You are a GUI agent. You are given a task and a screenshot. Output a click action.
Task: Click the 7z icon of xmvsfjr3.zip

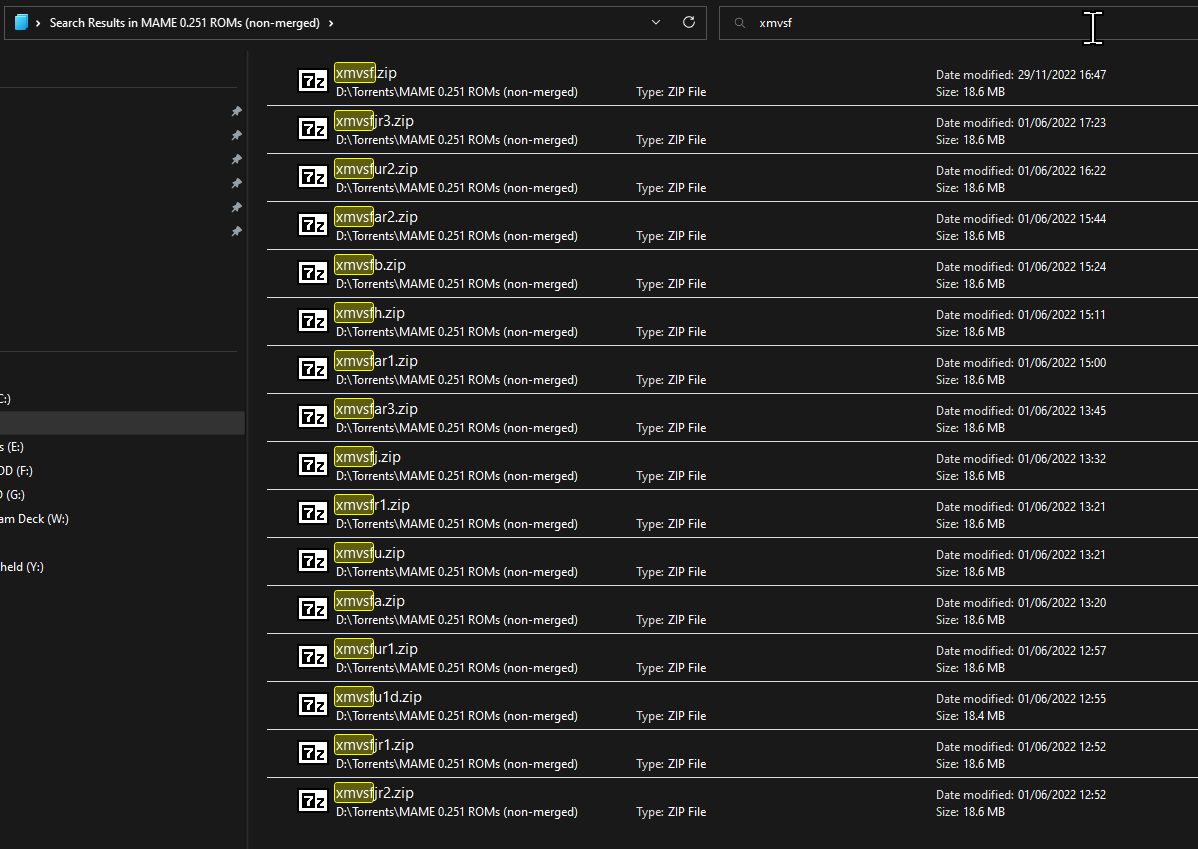pos(312,128)
